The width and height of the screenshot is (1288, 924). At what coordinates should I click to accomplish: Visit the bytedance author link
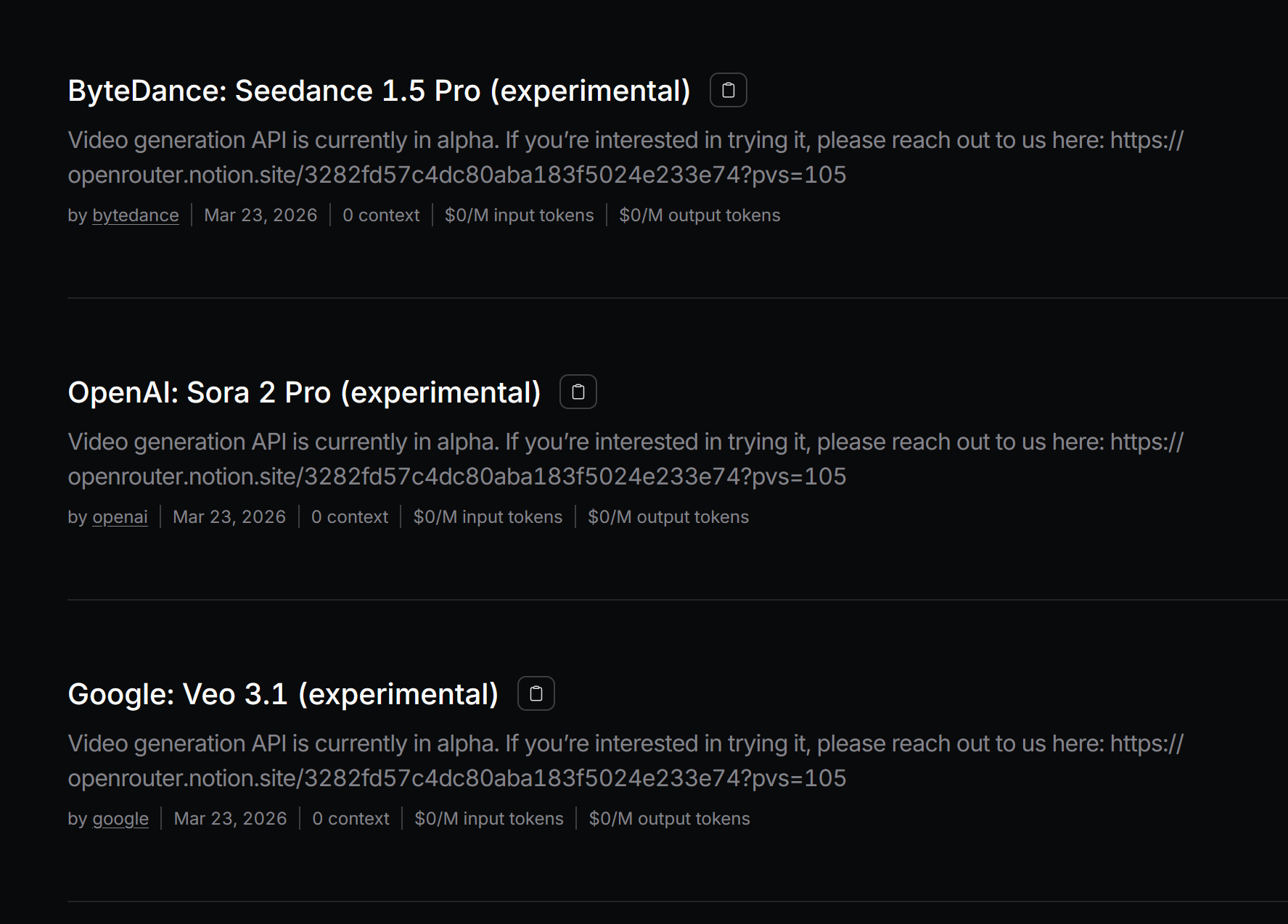click(136, 215)
